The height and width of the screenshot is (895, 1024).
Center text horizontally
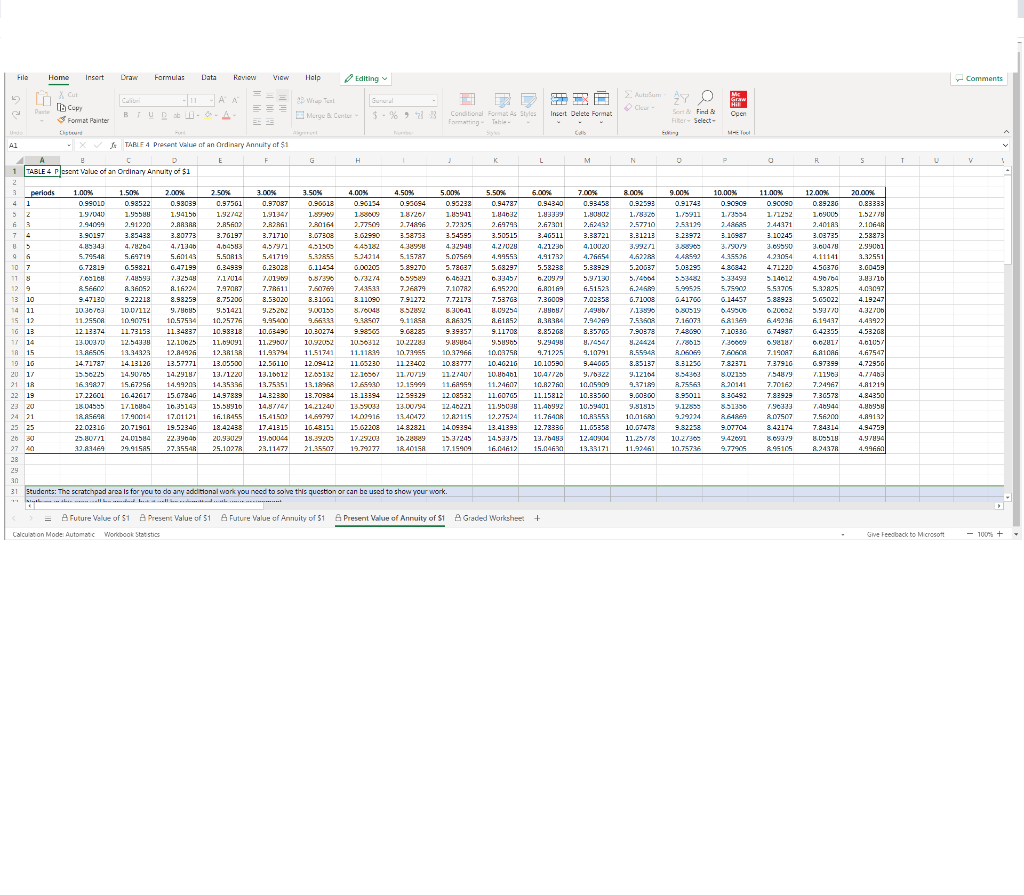pos(270,108)
